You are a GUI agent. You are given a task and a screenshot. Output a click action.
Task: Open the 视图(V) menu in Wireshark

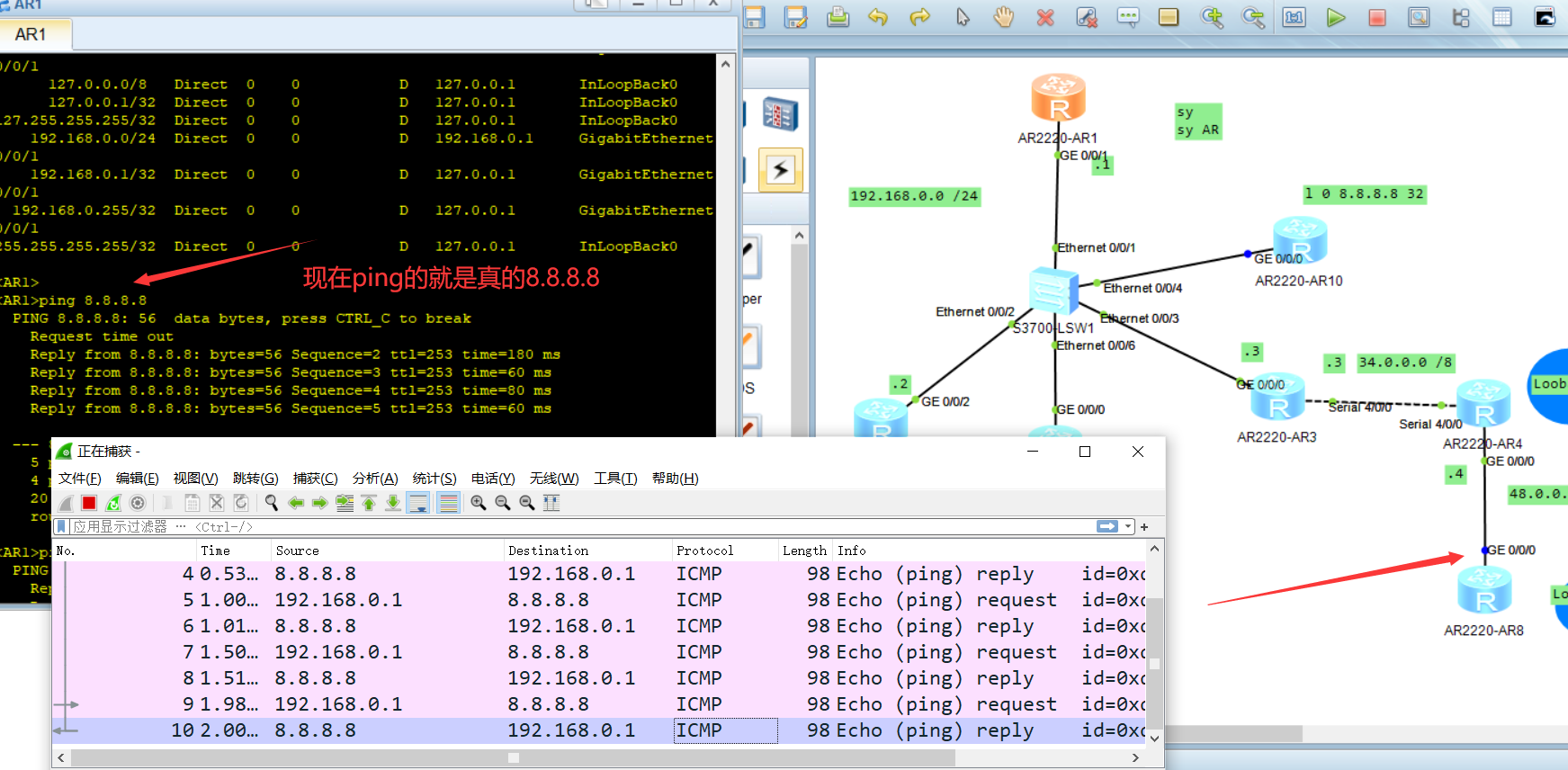click(x=196, y=479)
